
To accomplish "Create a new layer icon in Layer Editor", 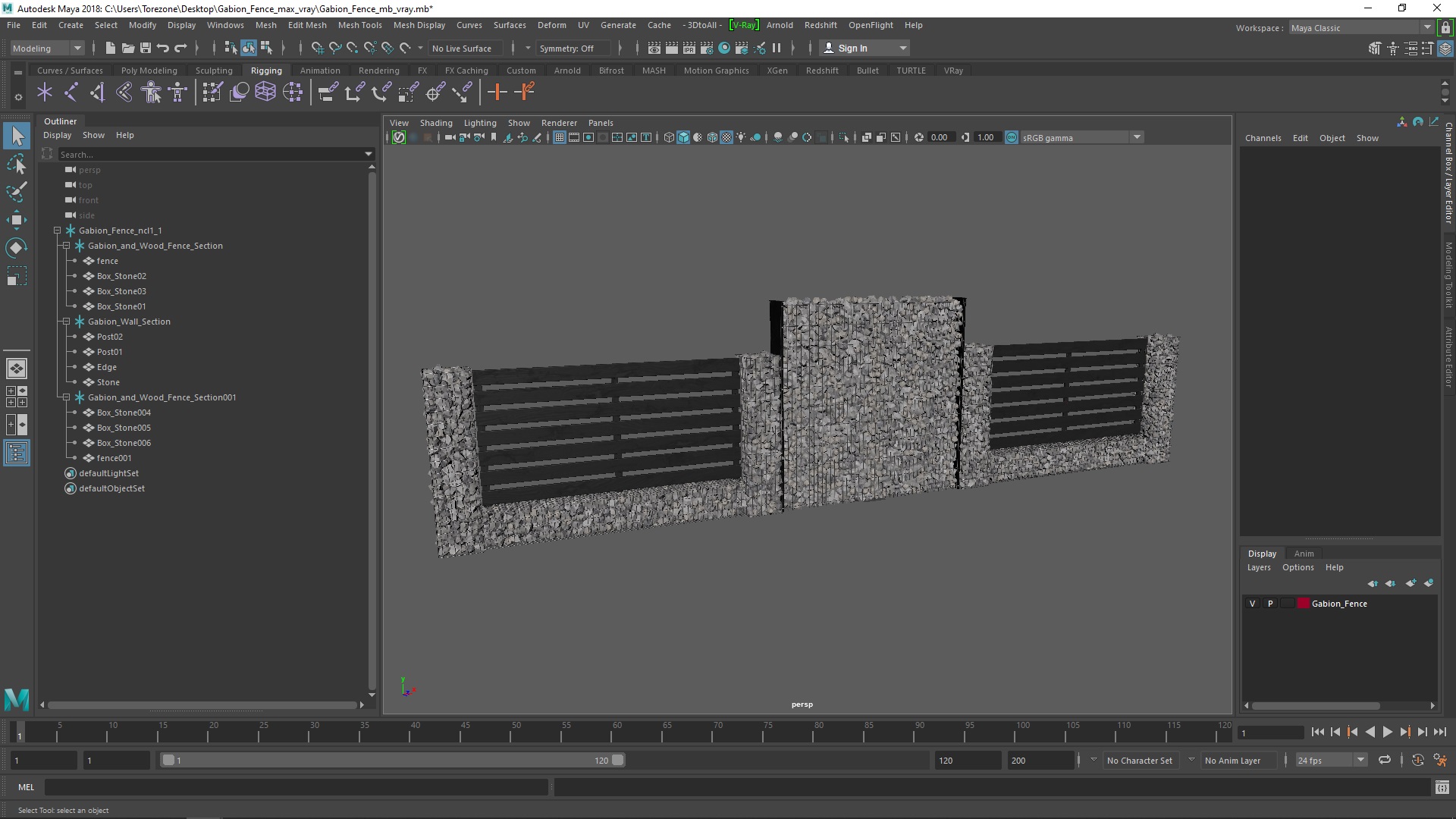I will (1410, 583).
